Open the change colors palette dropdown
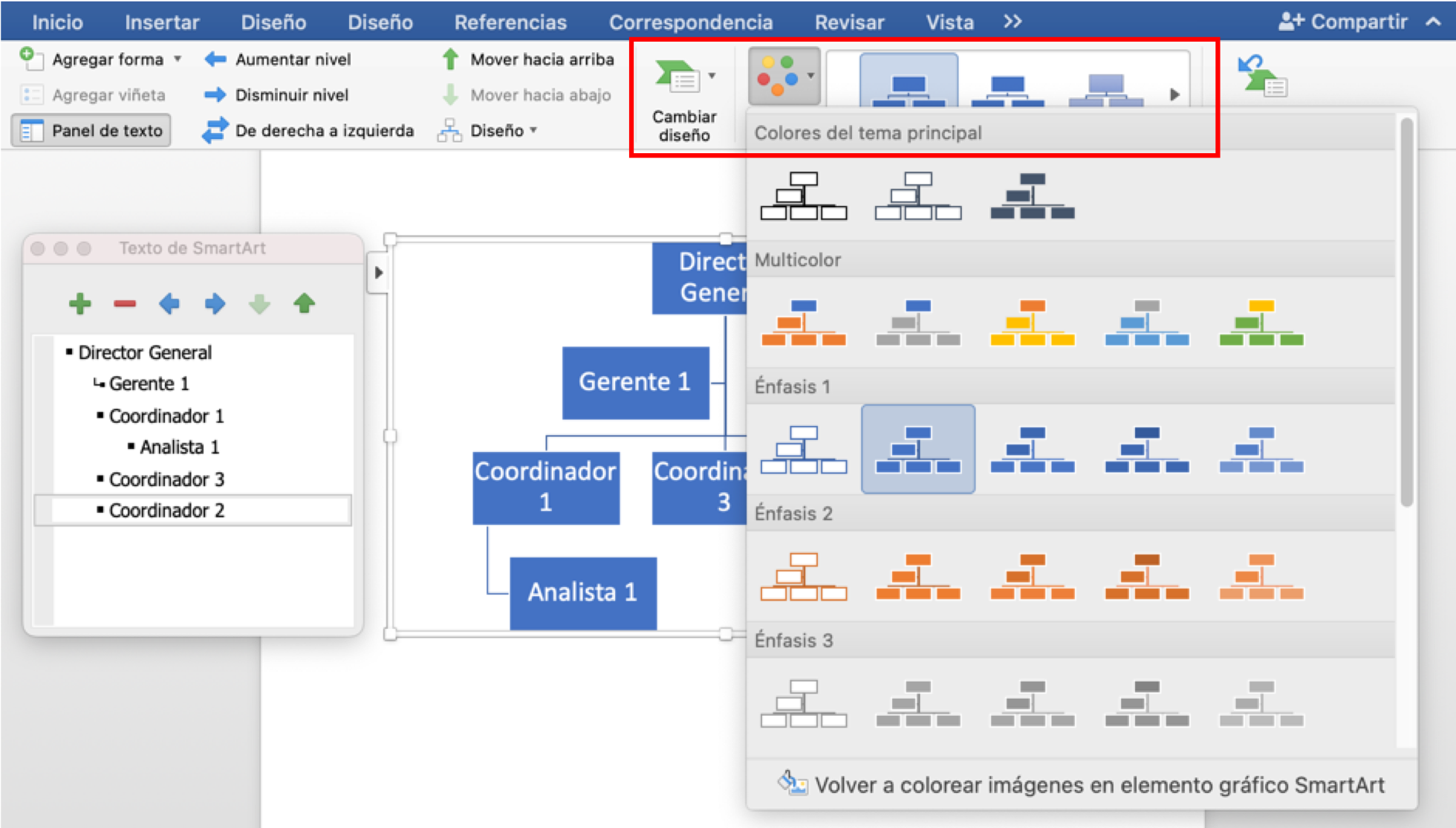The height and width of the screenshot is (828, 1456). (784, 76)
